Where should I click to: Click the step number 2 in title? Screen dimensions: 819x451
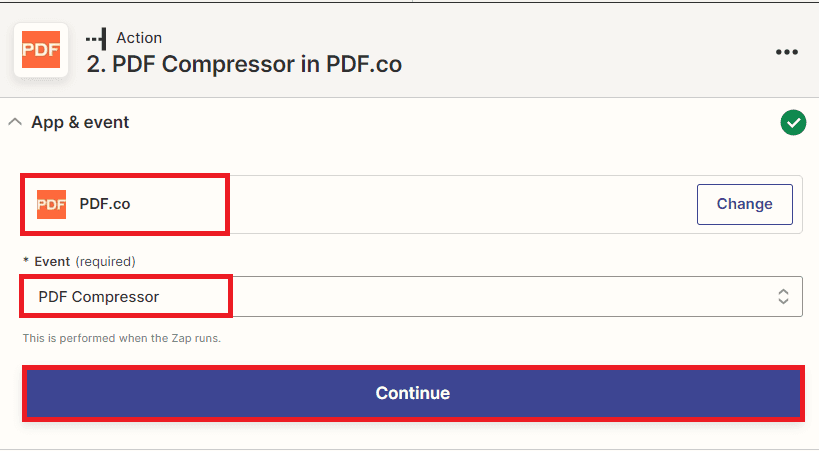(95, 65)
